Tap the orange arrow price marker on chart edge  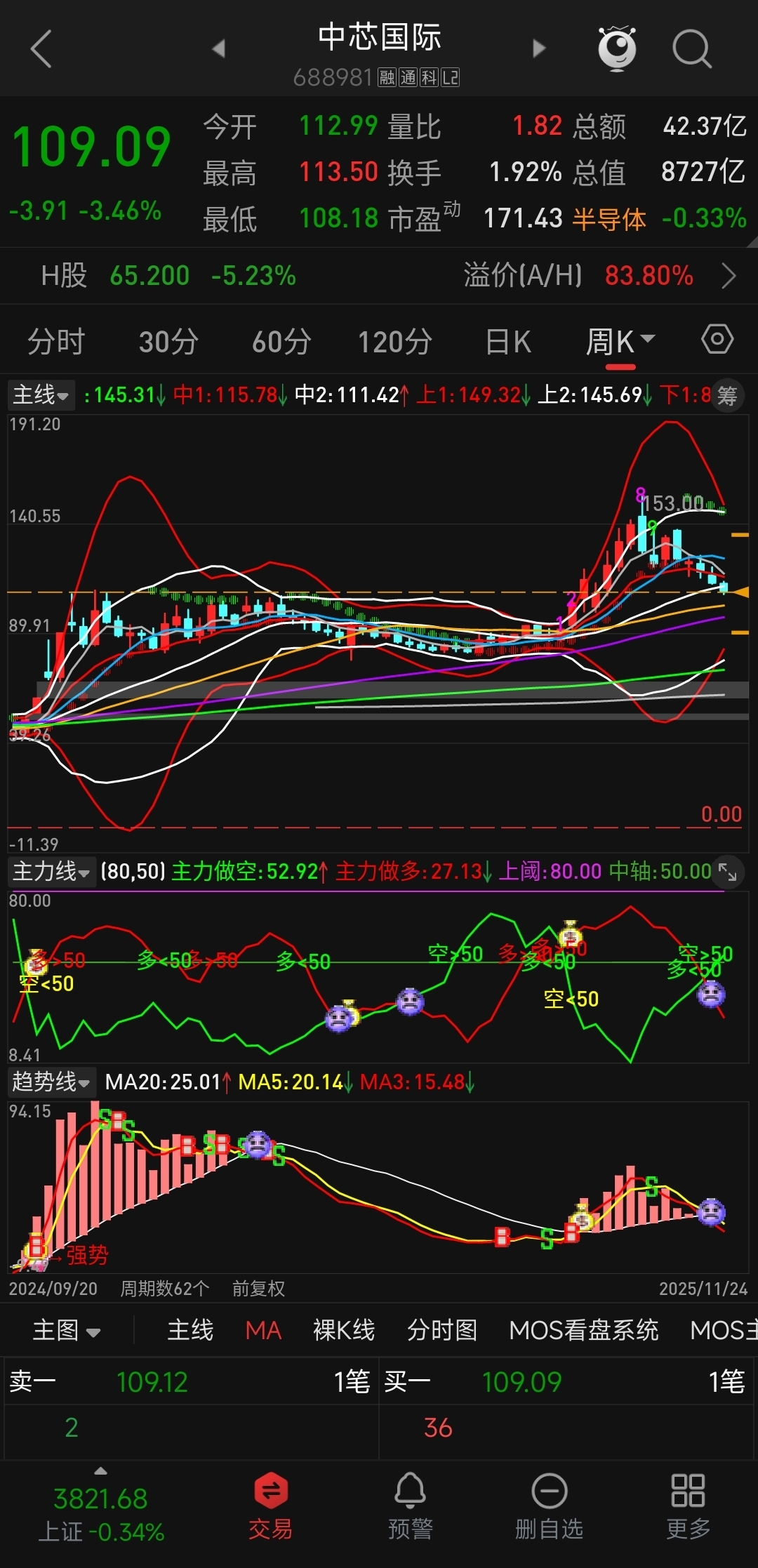pyautogui.click(x=740, y=592)
